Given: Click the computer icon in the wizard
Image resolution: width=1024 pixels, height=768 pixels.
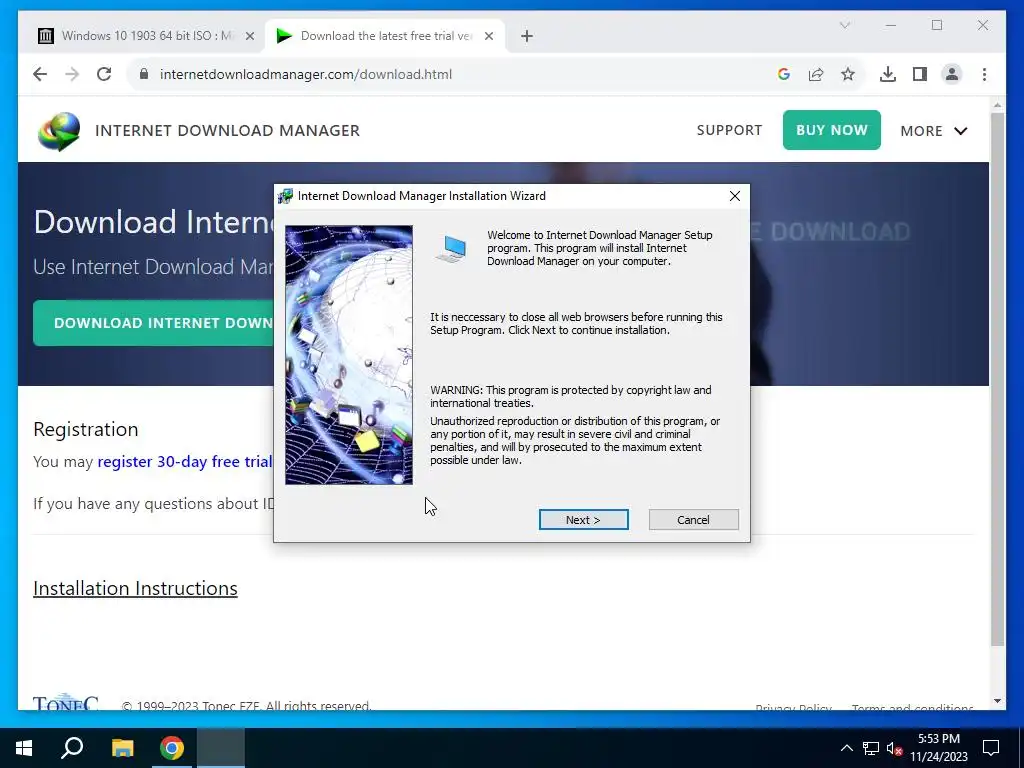Looking at the screenshot, I should (452, 249).
